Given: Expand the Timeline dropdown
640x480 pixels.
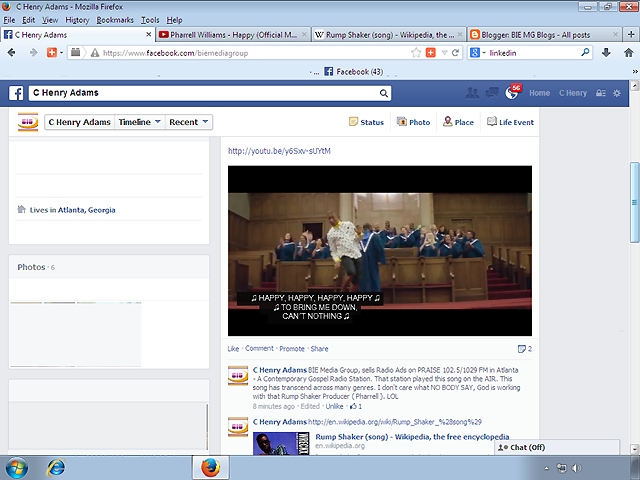Looking at the screenshot, I should (x=140, y=122).
